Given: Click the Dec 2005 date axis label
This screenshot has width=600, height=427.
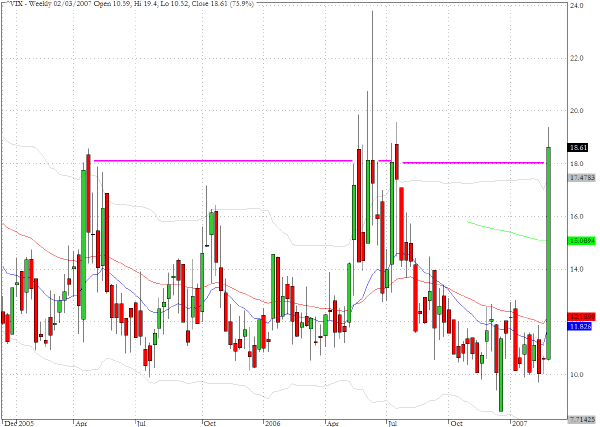Looking at the screenshot, I should pos(20,423).
